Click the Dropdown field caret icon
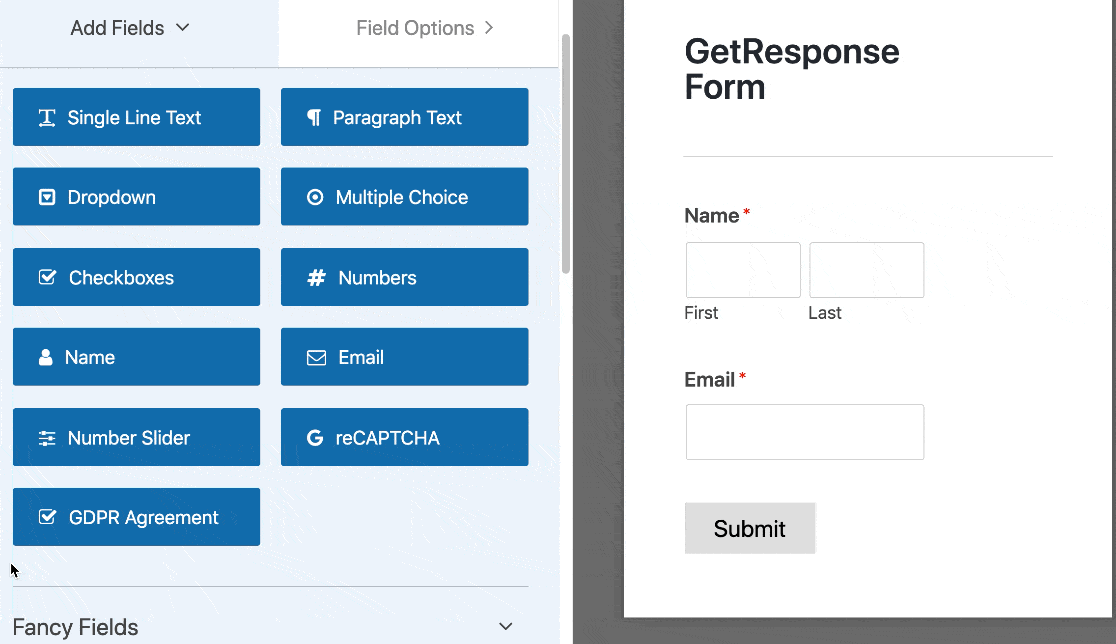The width and height of the screenshot is (1116, 644). tap(46, 198)
